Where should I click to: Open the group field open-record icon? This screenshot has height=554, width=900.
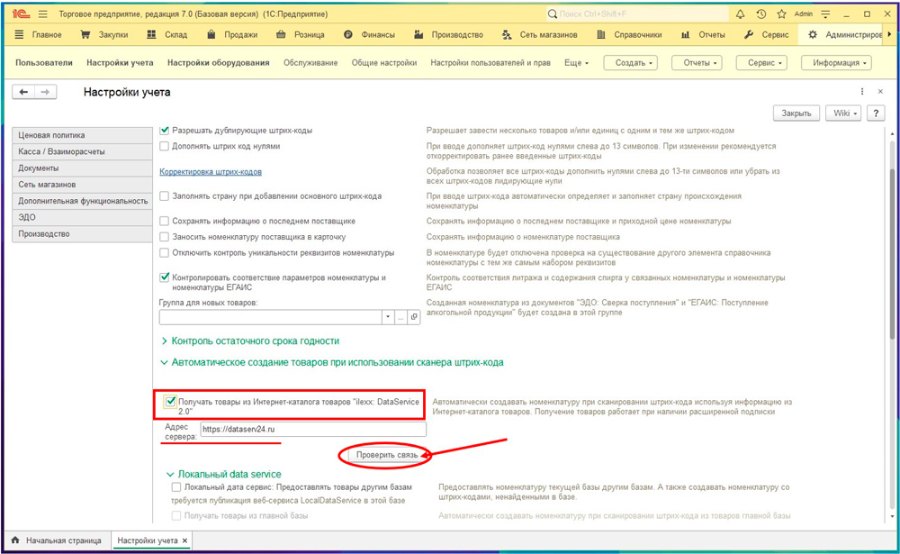(414, 317)
